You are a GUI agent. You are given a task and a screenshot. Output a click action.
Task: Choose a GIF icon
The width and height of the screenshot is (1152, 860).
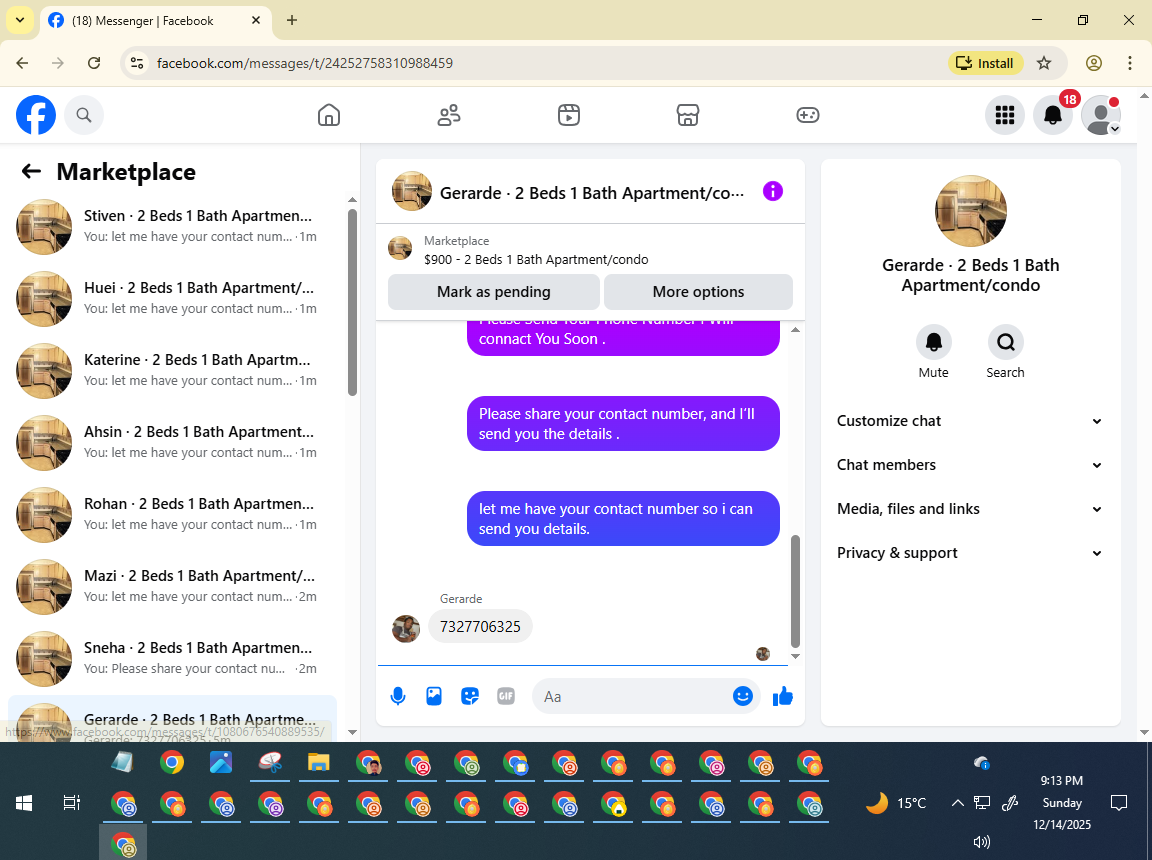click(x=506, y=696)
